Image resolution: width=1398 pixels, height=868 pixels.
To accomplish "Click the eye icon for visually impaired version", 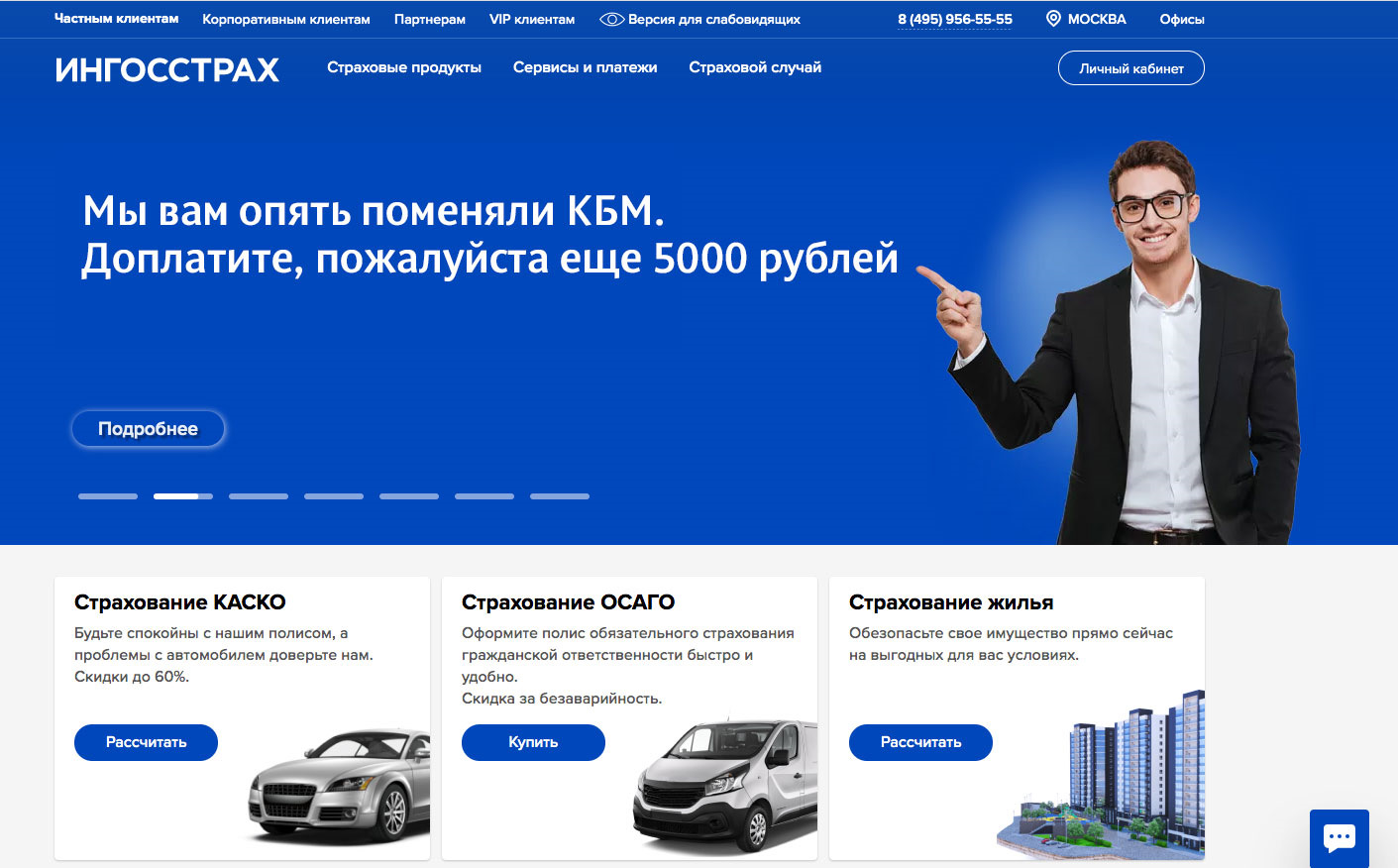I will (611, 19).
